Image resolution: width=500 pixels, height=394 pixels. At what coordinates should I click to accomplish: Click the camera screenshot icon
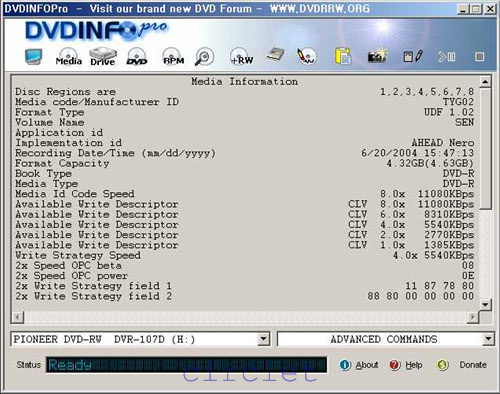pos(377,56)
